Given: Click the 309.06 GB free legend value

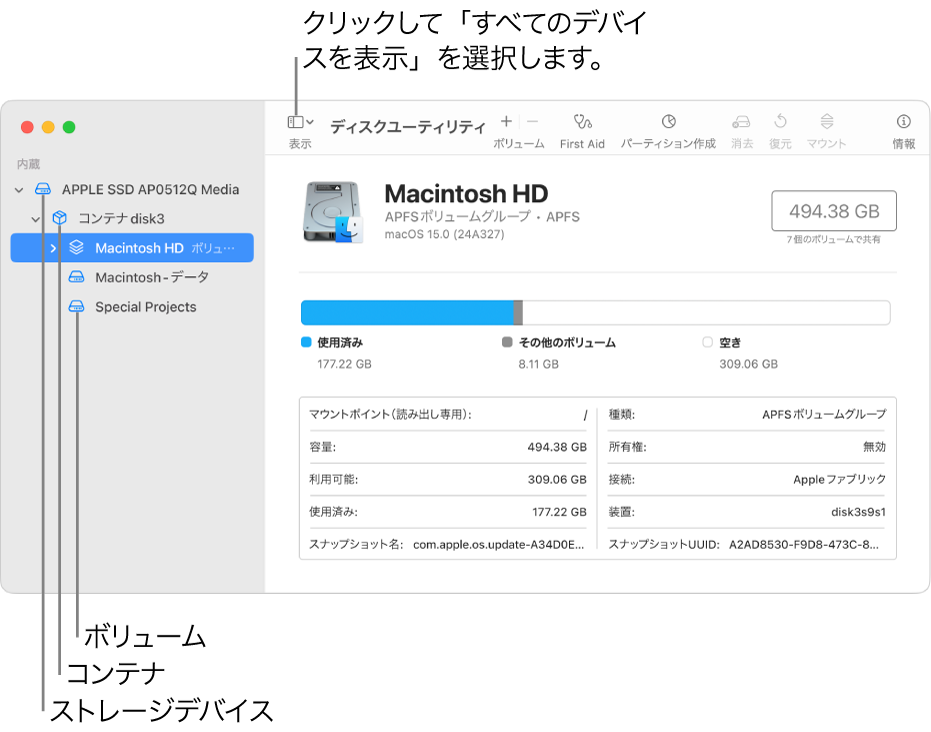Looking at the screenshot, I should click(x=748, y=364).
